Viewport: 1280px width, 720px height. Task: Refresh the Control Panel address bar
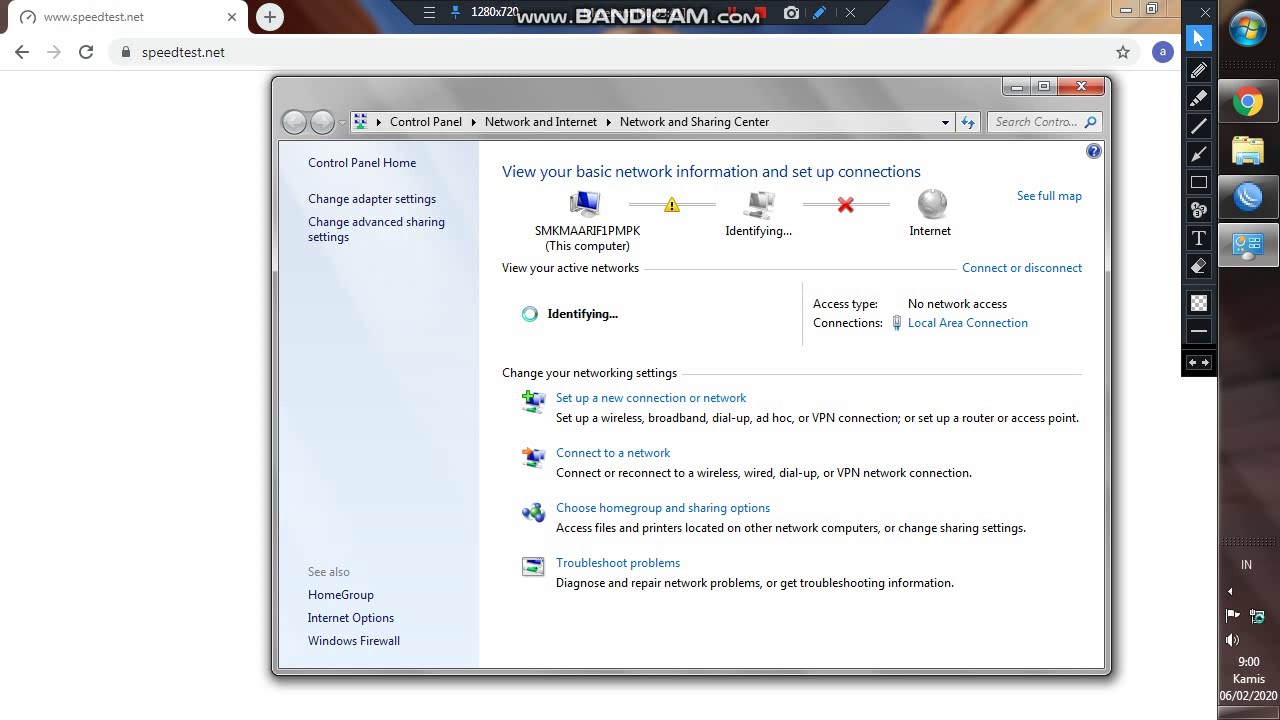tap(968, 122)
